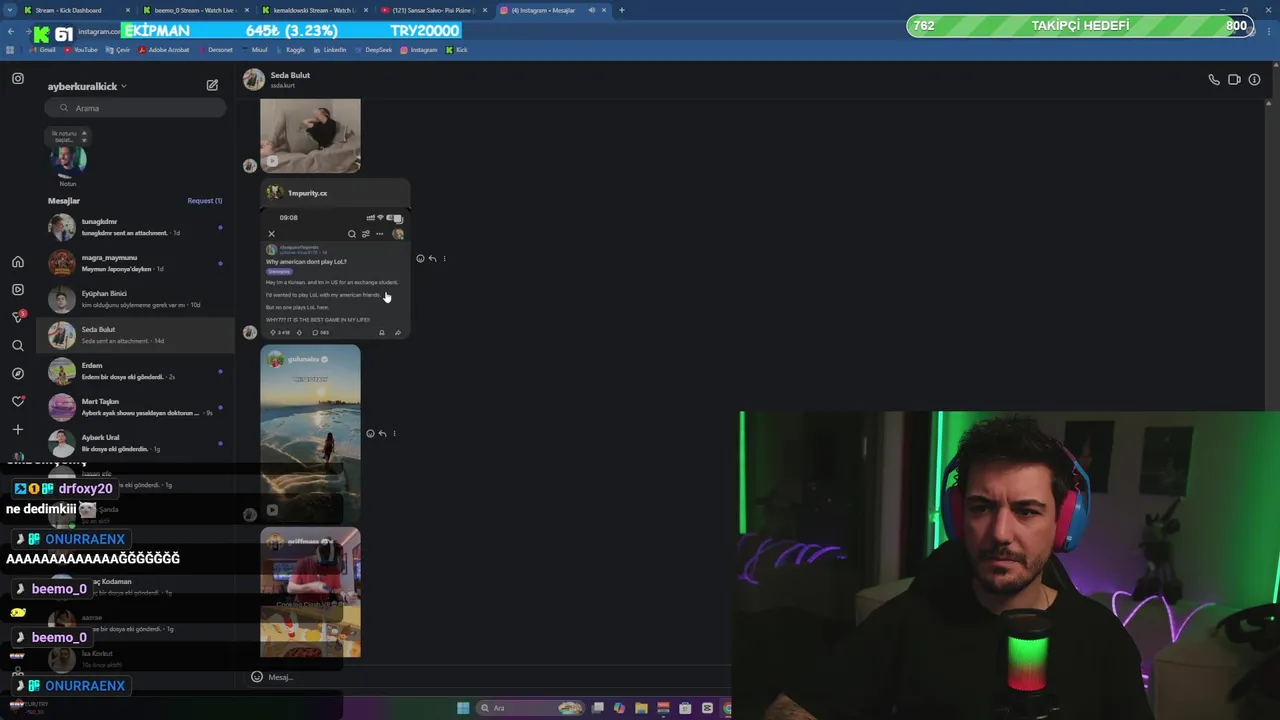Open Kaggle bookmark
The height and width of the screenshot is (720, 1280).
[x=291, y=50]
